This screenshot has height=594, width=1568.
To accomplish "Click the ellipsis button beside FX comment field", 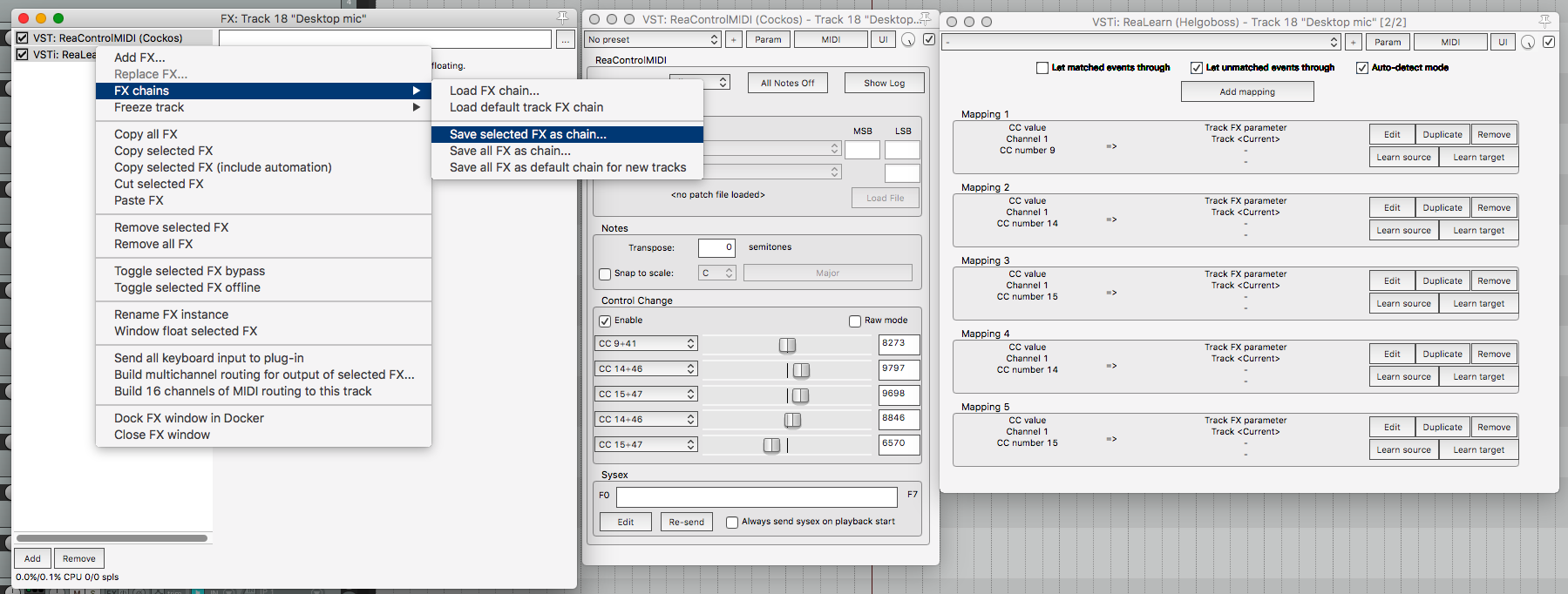I will pos(565,39).
